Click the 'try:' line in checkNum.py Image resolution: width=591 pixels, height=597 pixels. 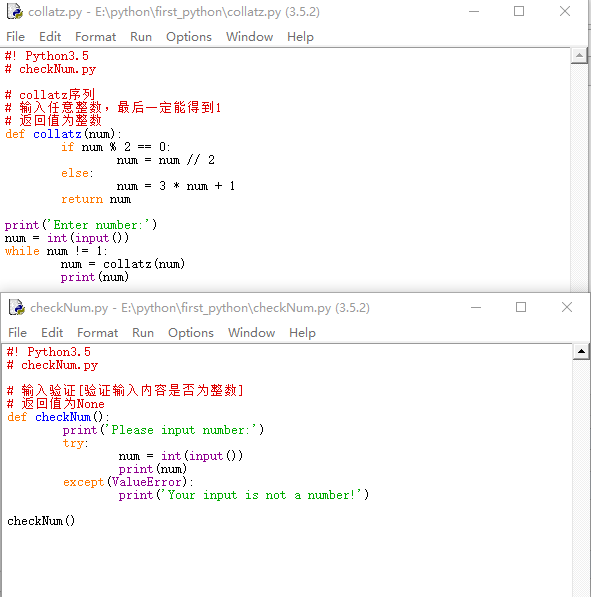(x=75, y=443)
